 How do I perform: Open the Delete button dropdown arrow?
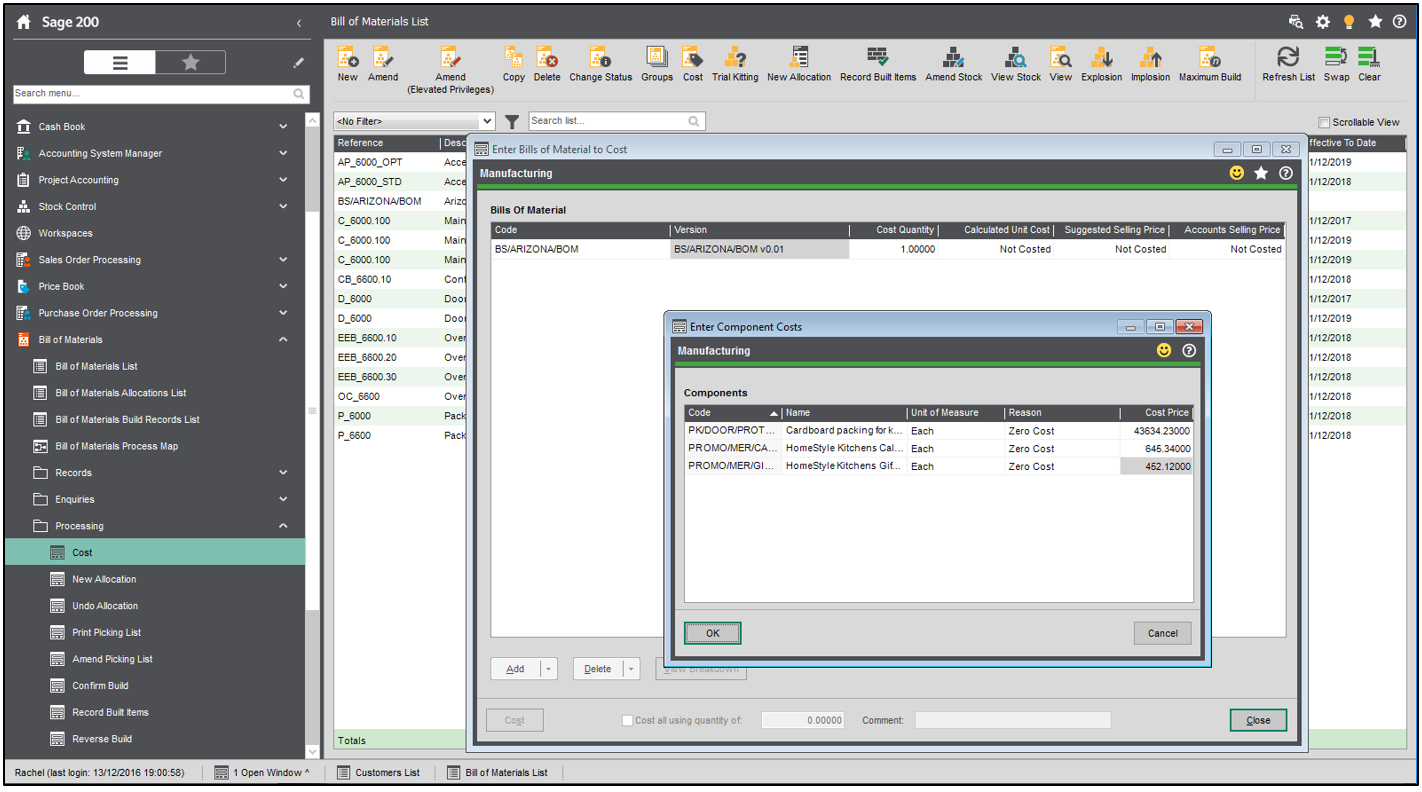630,669
